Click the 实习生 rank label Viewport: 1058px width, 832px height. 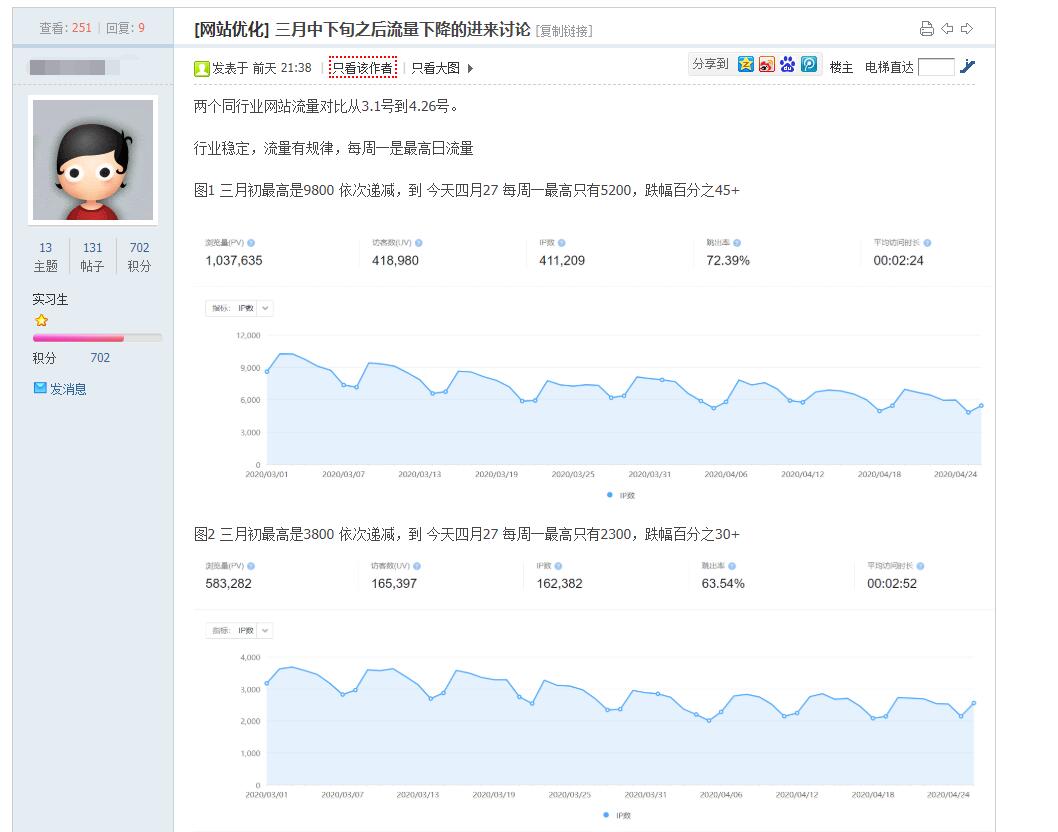50,299
